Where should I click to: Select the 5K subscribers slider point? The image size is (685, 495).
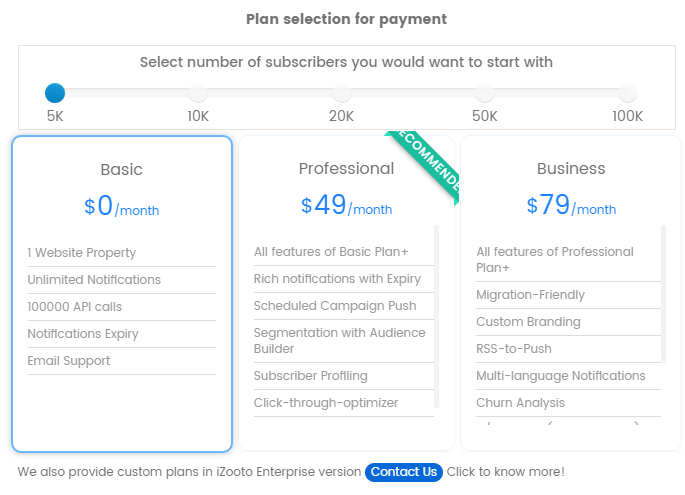click(55, 93)
